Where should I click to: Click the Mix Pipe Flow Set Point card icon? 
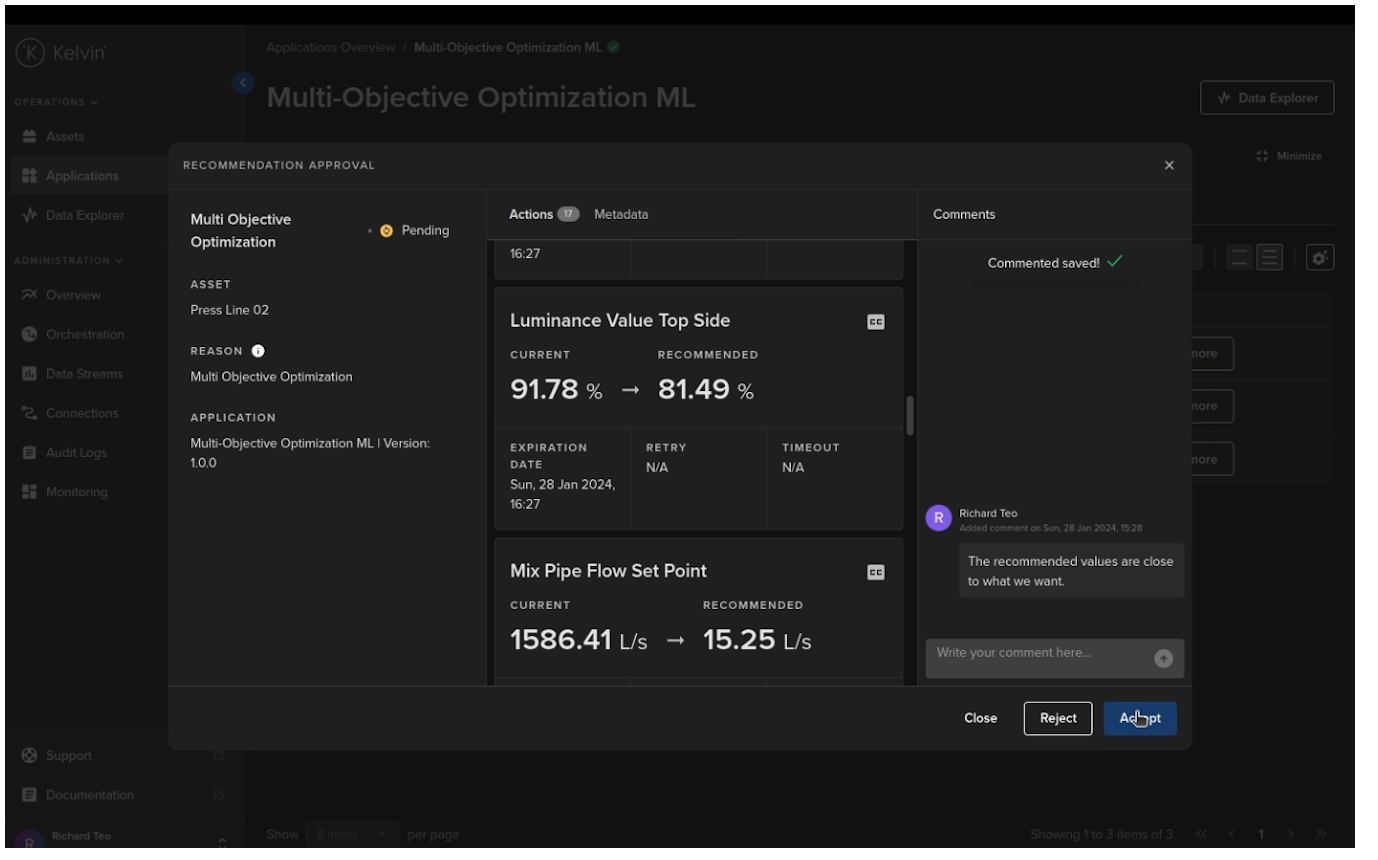(x=875, y=572)
